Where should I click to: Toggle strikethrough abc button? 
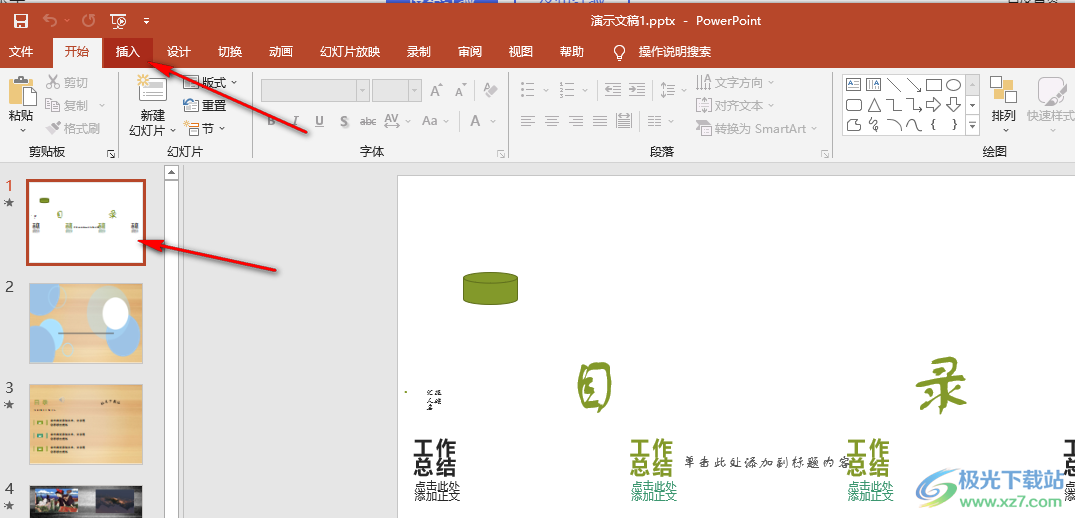(368, 121)
